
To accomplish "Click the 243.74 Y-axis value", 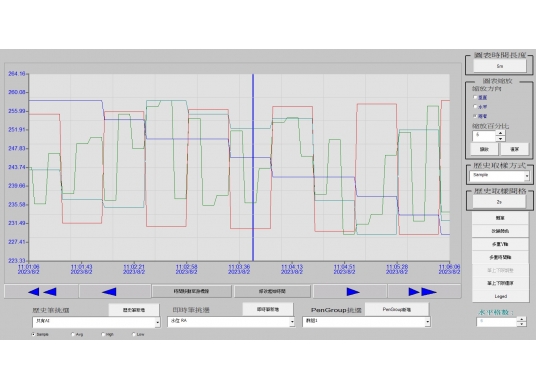I will (17, 167).
